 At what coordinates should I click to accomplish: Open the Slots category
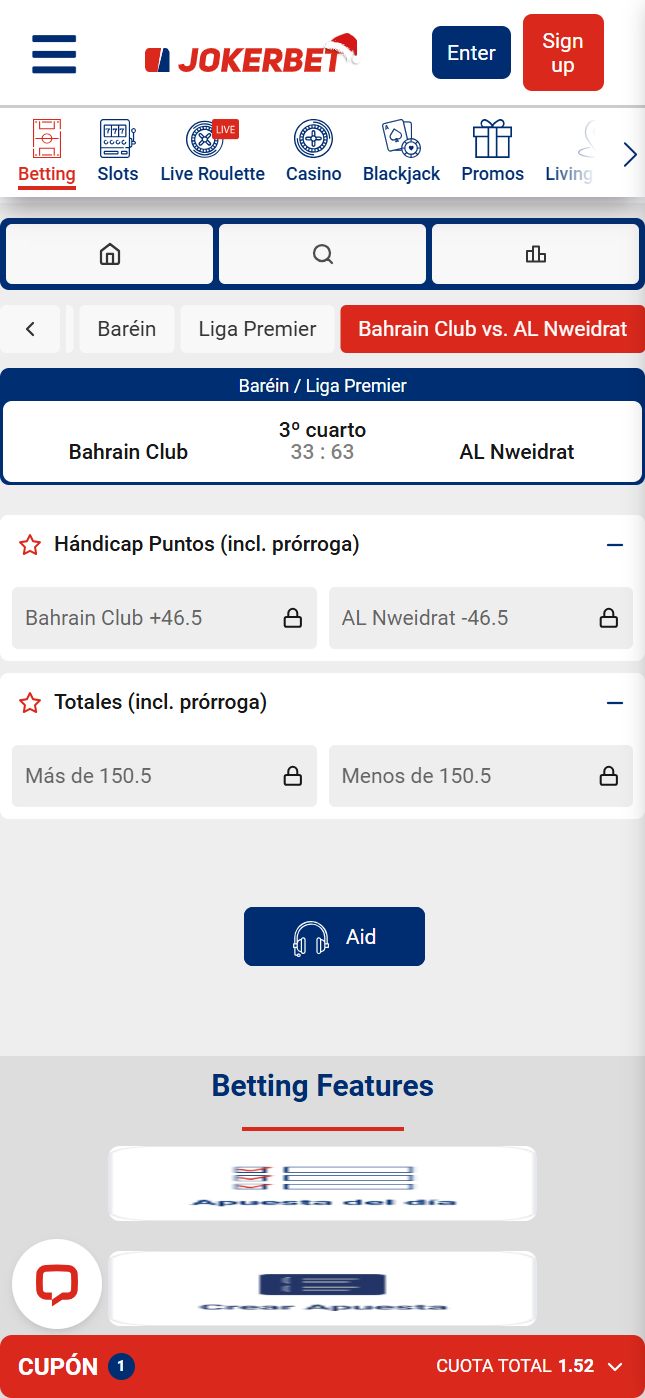(x=118, y=151)
